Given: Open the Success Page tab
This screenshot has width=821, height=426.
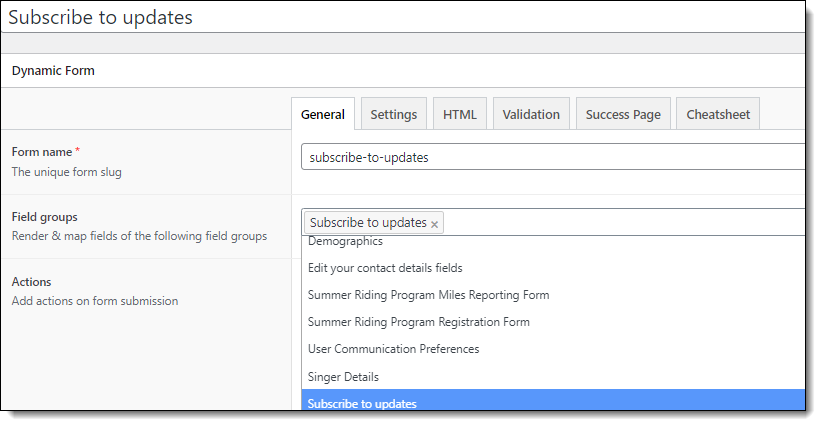Looking at the screenshot, I should point(623,114).
